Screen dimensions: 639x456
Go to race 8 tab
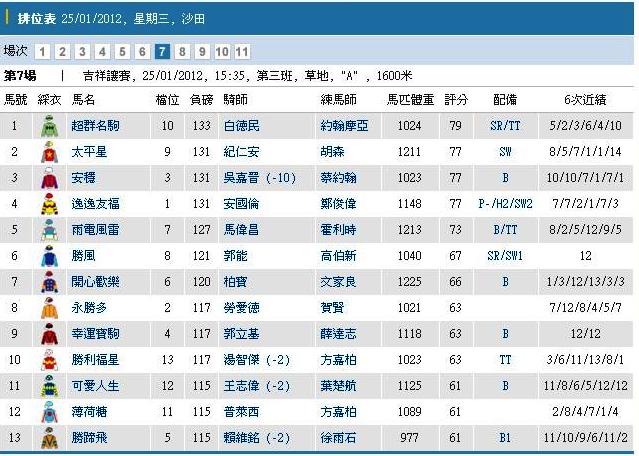pos(182,52)
